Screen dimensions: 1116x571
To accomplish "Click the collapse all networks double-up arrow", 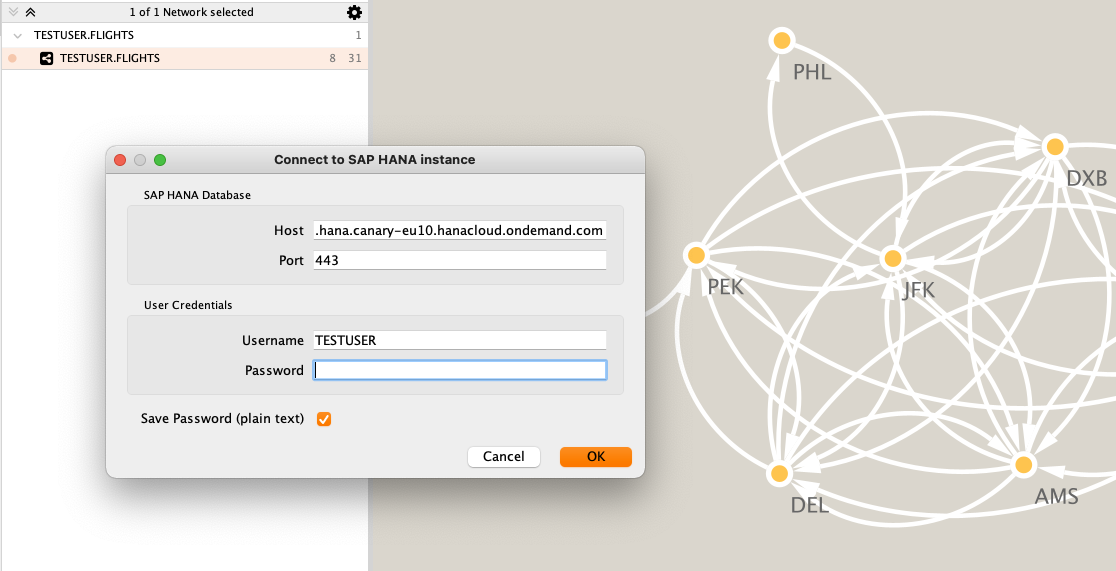I will coord(30,12).
